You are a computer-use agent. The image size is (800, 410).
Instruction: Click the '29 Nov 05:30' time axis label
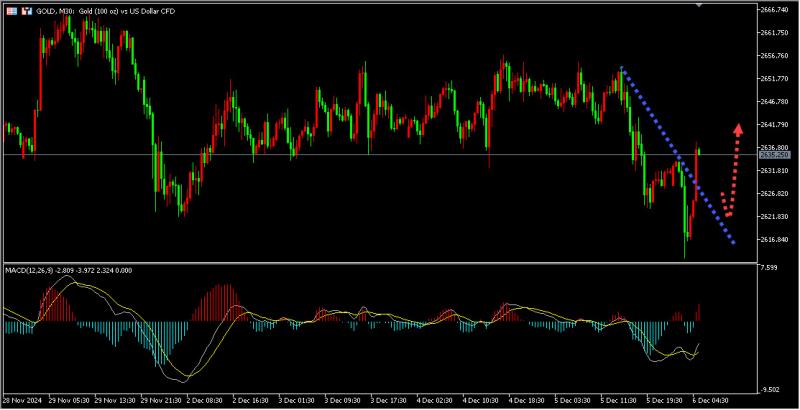[69, 401]
